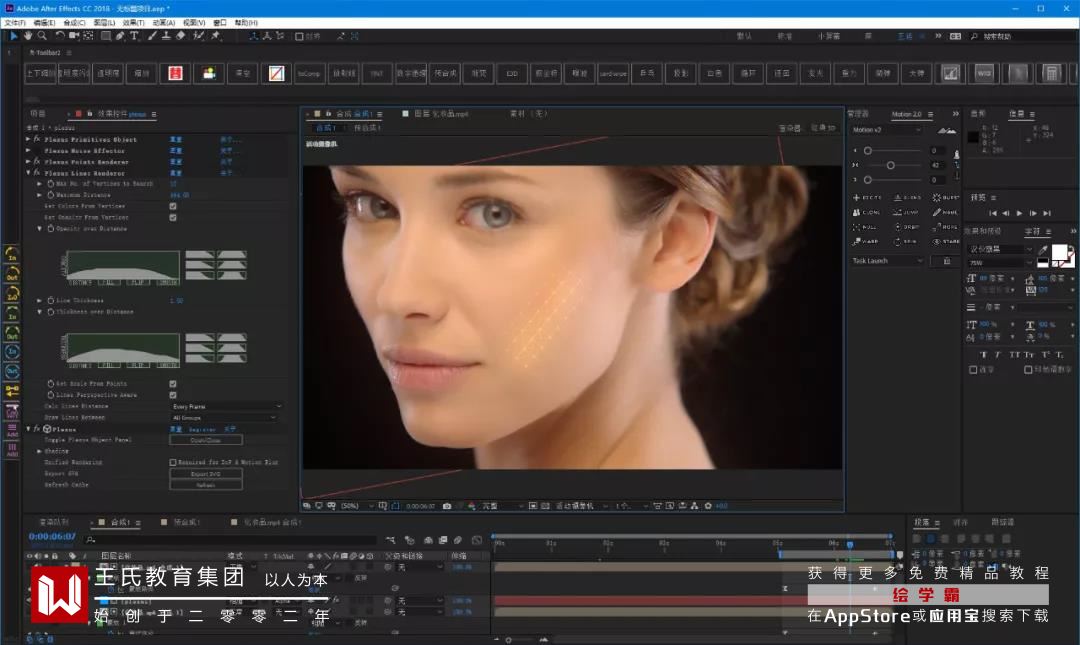Open the Calc Lines Distance dropdown
This screenshot has width=1080, height=645.
(x=225, y=406)
